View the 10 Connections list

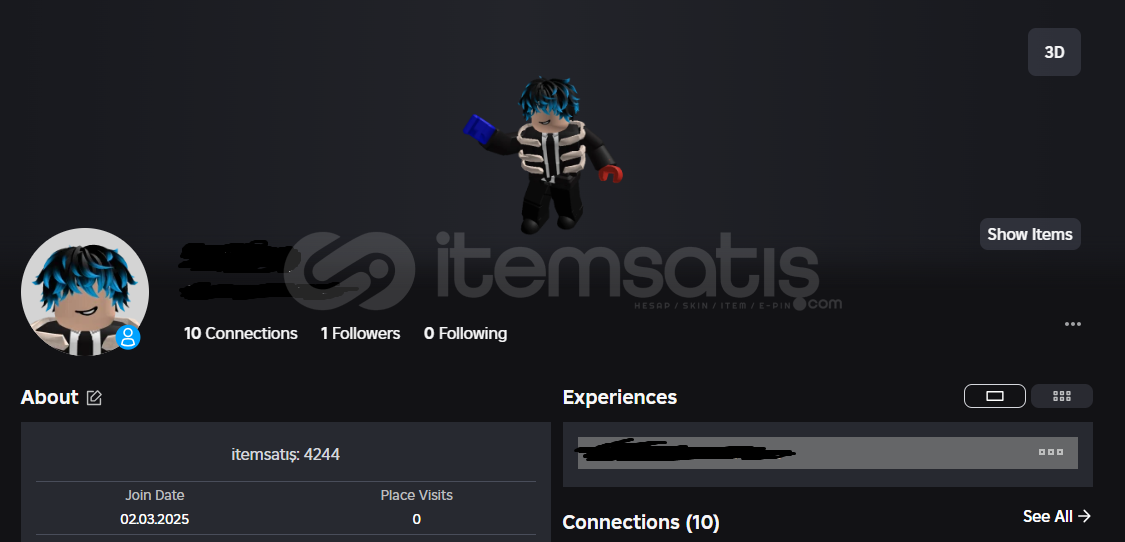[240, 333]
